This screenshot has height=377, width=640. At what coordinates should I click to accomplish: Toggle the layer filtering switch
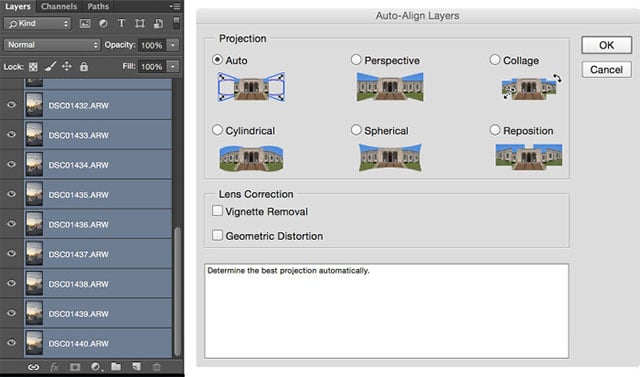[x=176, y=23]
